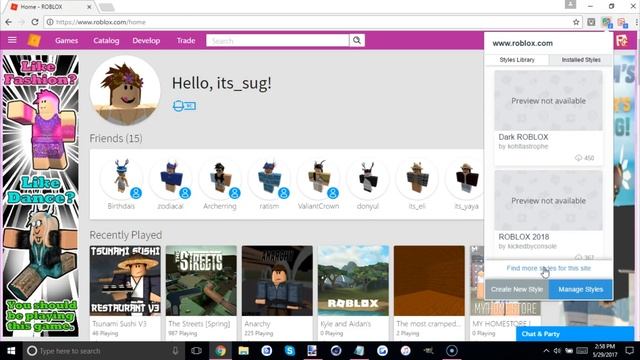The height and width of the screenshot is (360, 640).
Task: Open the Develop menu item
Action: pos(146,40)
